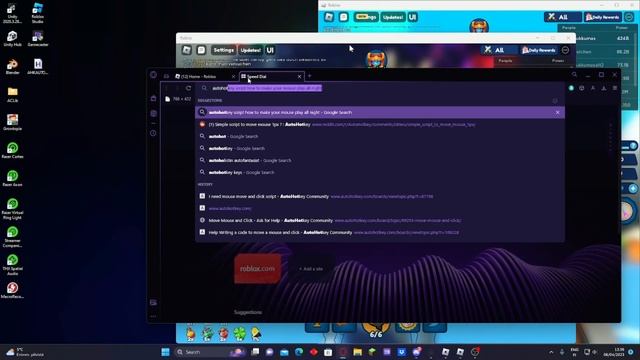
Task: Click the browser tab search magnifier
Action: pos(574,75)
